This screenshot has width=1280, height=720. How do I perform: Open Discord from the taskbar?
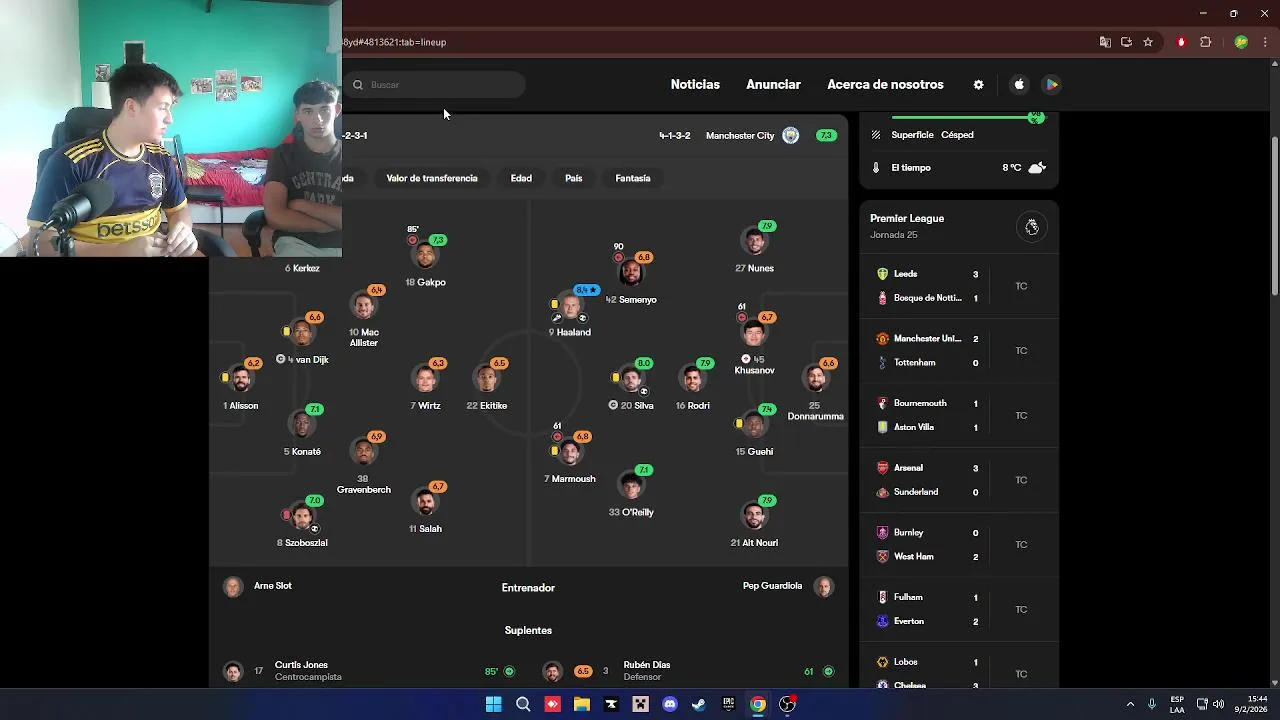click(x=670, y=704)
